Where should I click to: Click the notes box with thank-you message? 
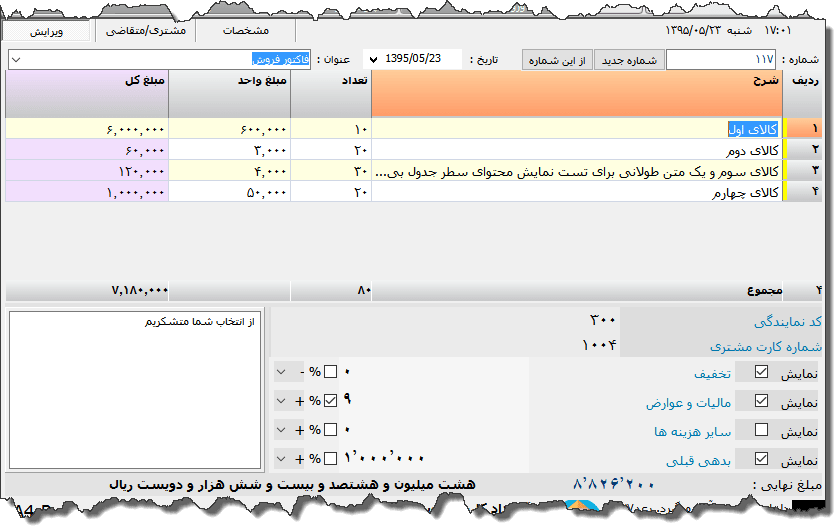pyautogui.click(x=135, y=389)
